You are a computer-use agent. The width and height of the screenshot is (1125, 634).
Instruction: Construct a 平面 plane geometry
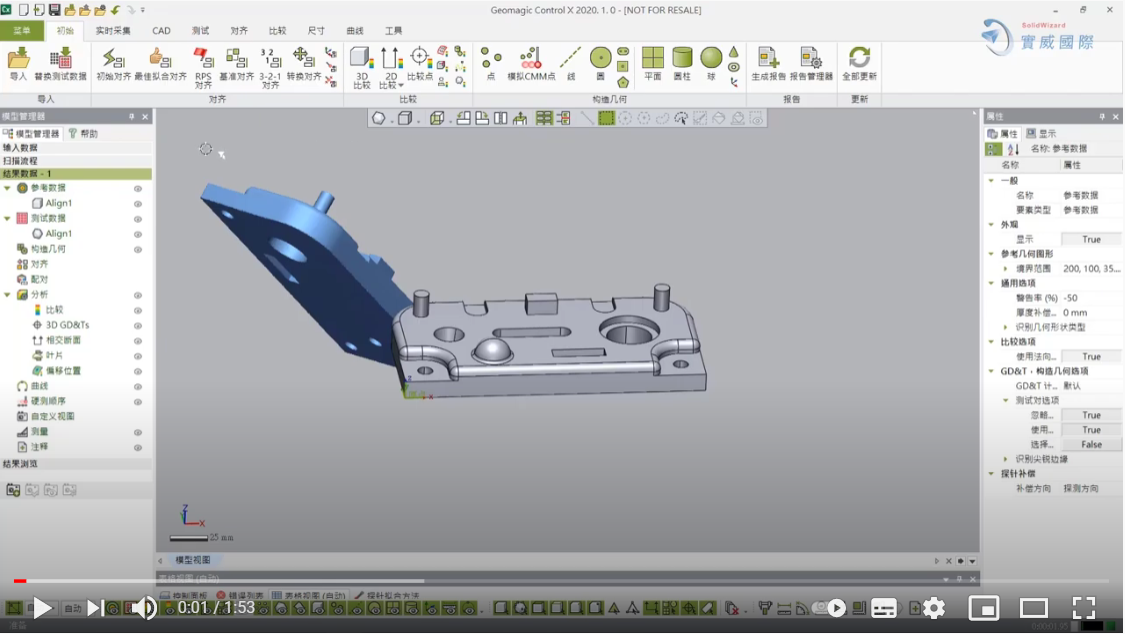pyautogui.click(x=653, y=64)
